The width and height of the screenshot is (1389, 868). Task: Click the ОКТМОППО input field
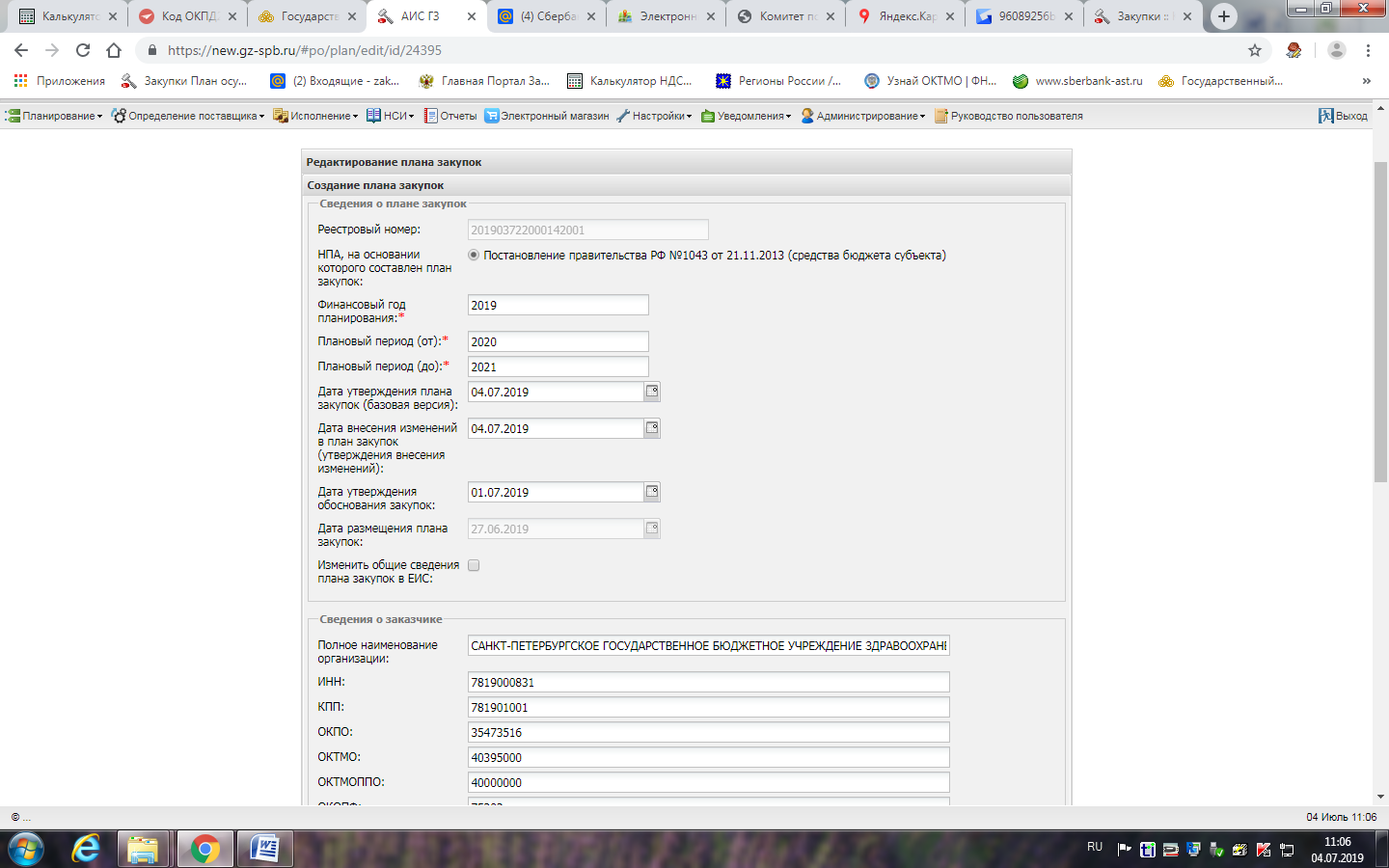click(x=709, y=782)
